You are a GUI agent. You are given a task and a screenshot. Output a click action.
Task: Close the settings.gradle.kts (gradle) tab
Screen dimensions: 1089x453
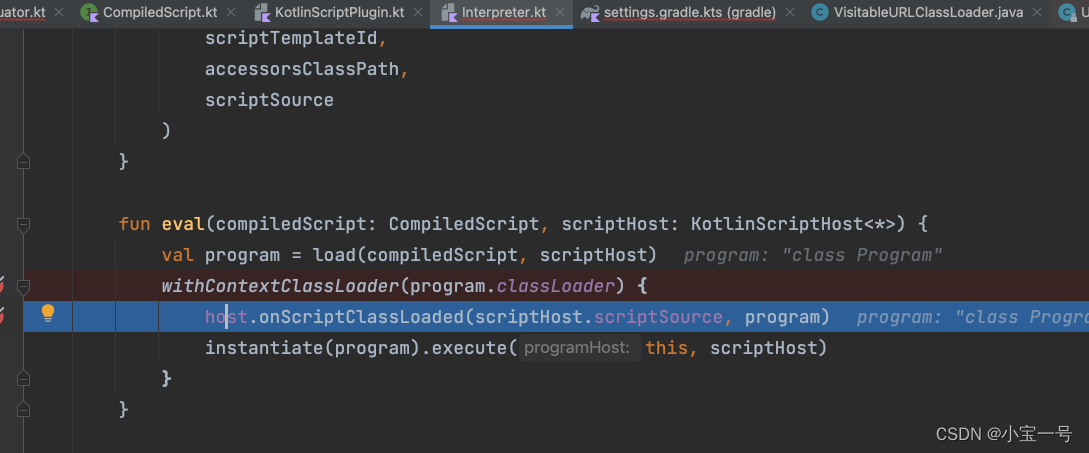(x=791, y=12)
